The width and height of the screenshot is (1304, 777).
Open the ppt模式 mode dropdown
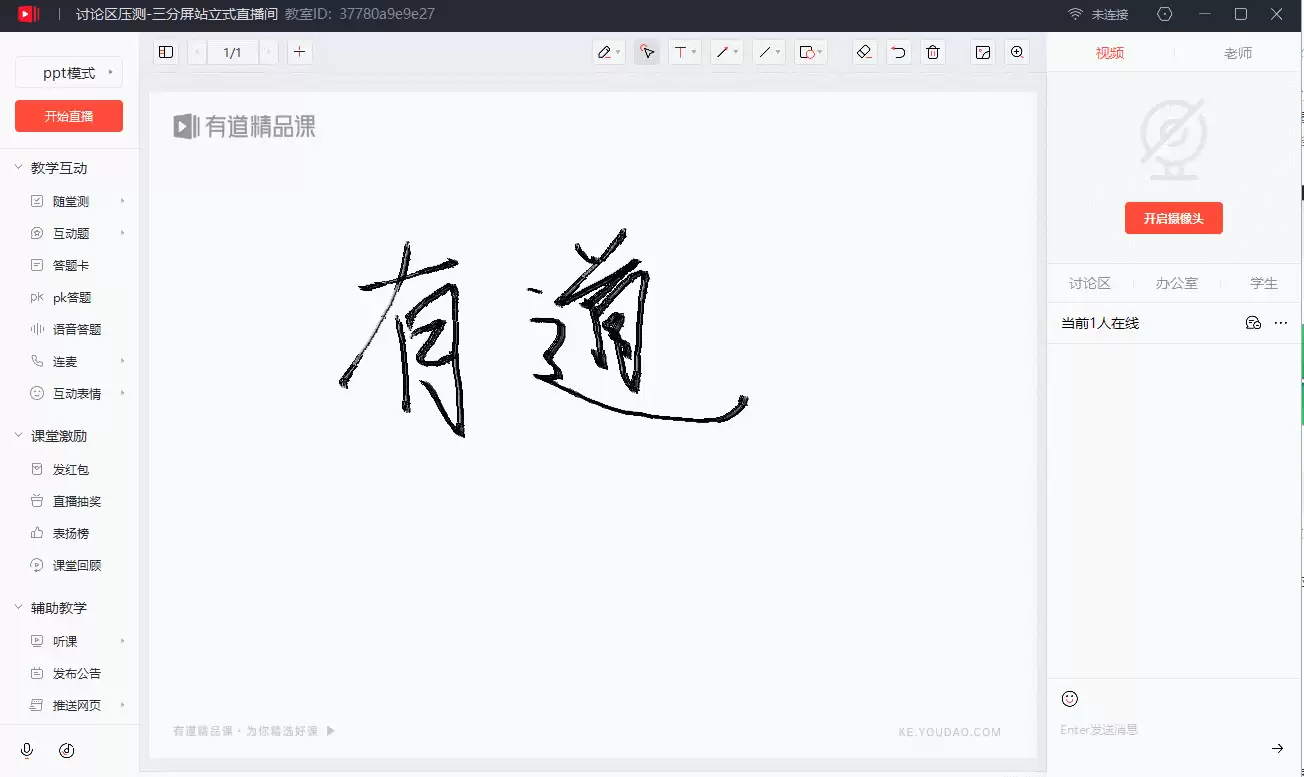(69, 73)
